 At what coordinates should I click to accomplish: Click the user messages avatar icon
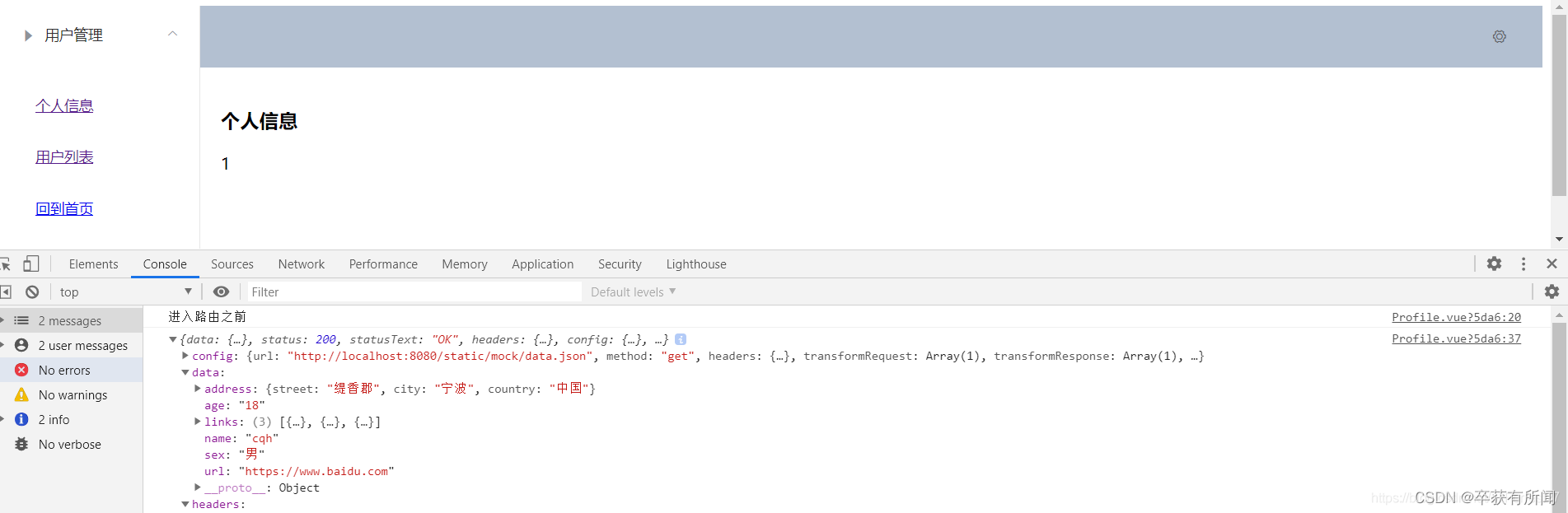pyautogui.click(x=21, y=345)
